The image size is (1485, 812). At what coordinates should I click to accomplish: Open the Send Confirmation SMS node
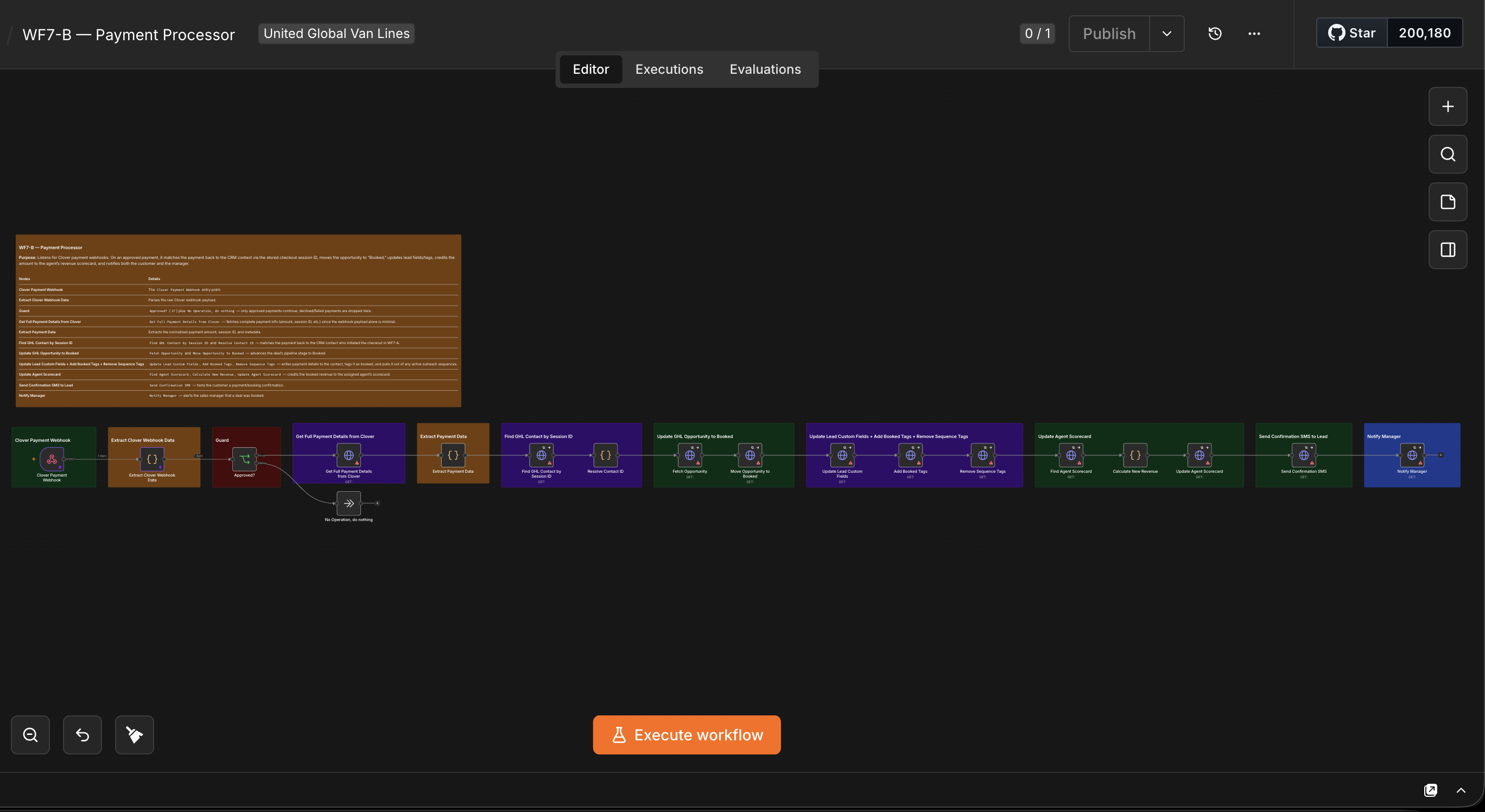[1304, 455]
